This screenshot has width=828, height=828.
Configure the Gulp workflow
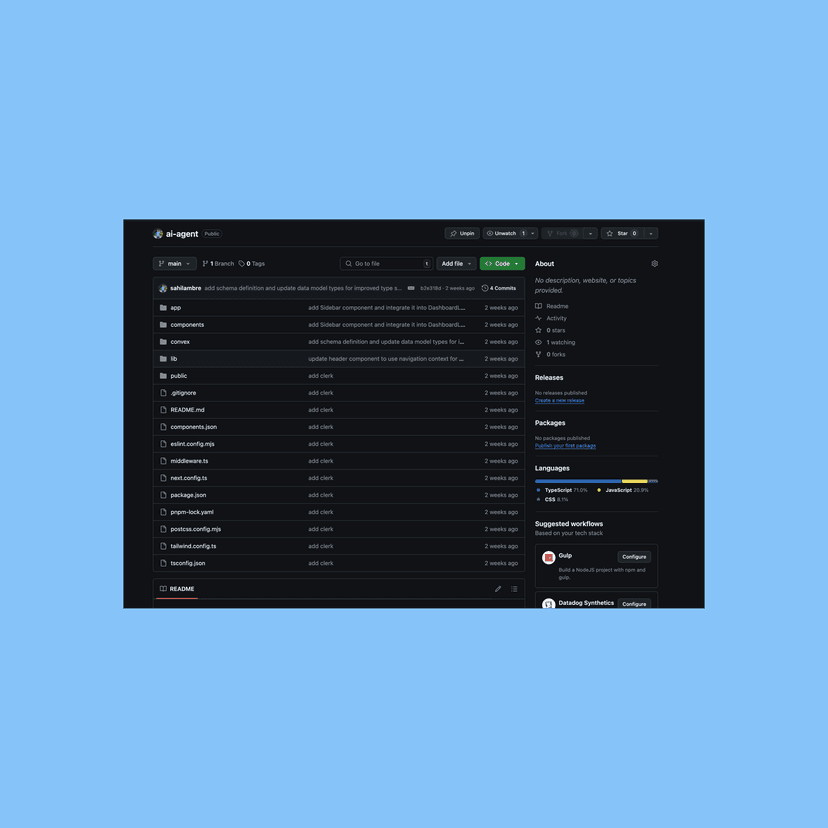[634, 557]
